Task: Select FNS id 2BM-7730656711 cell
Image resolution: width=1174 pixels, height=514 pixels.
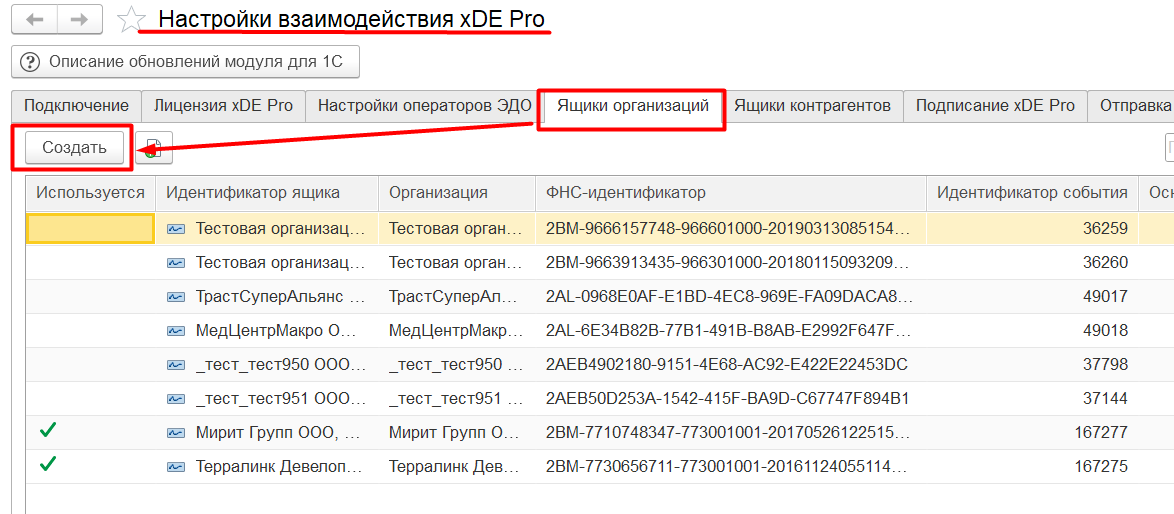Action: pyautogui.click(x=731, y=467)
